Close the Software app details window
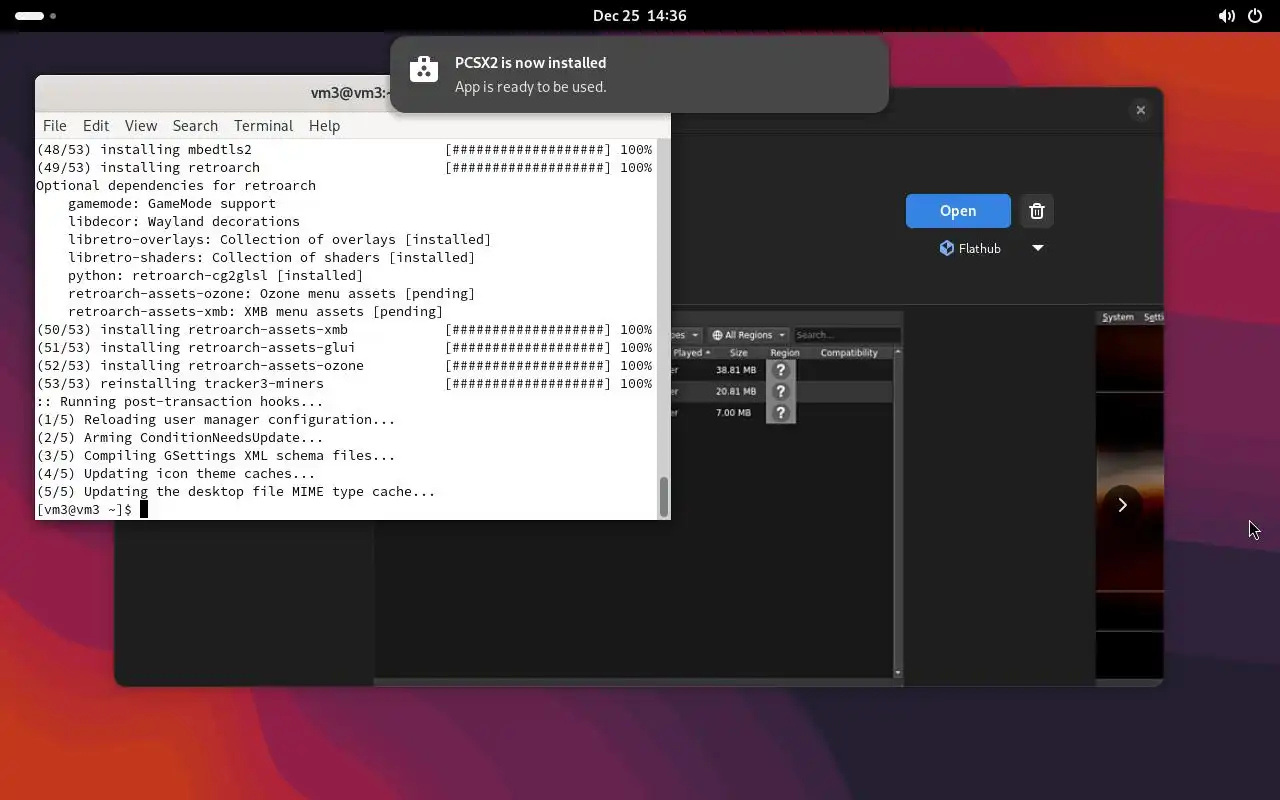This screenshot has height=800, width=1280. pyautogui.click(x=1140, y=110)
